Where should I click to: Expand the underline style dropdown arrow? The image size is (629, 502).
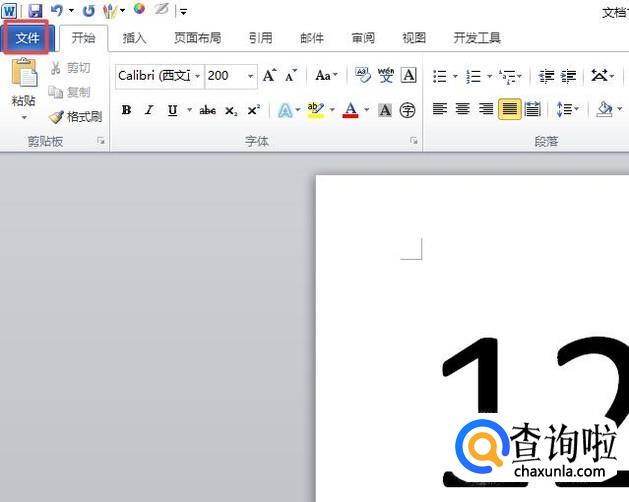(x=189, y=109)
